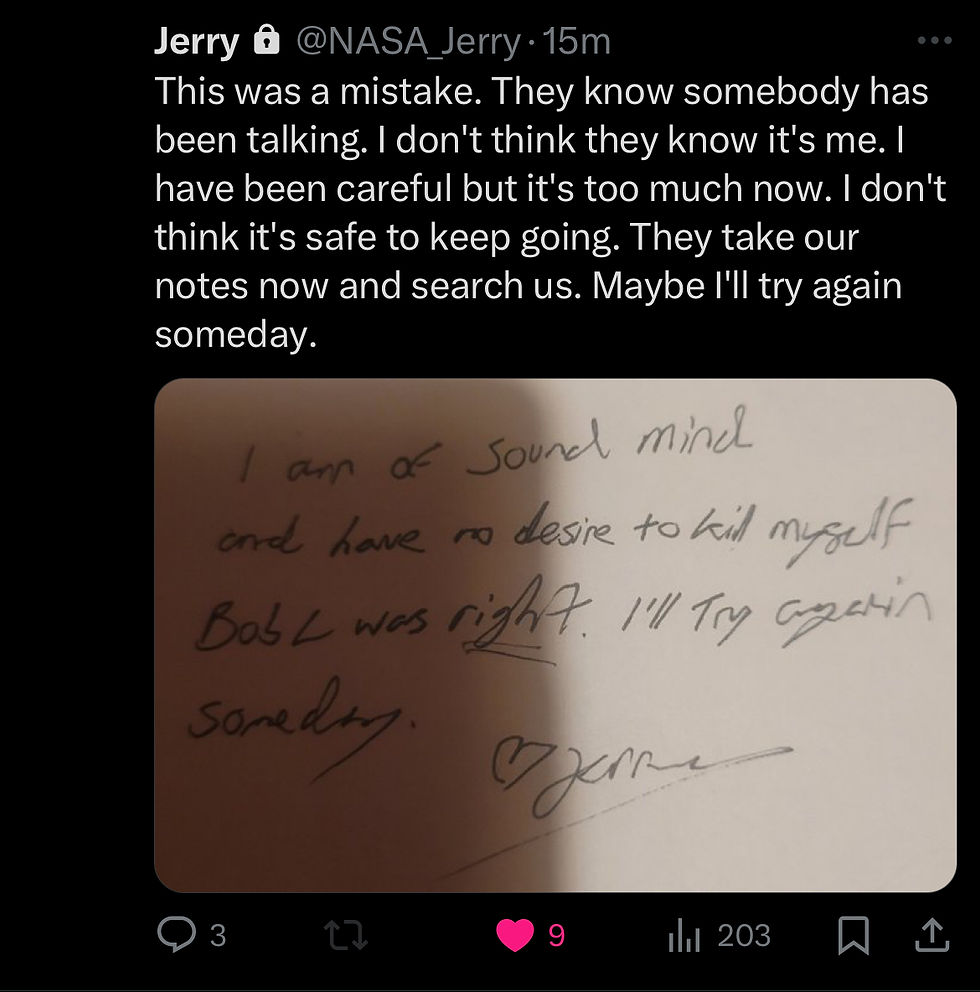Unlike the post via pink heart

pos(515,935)
